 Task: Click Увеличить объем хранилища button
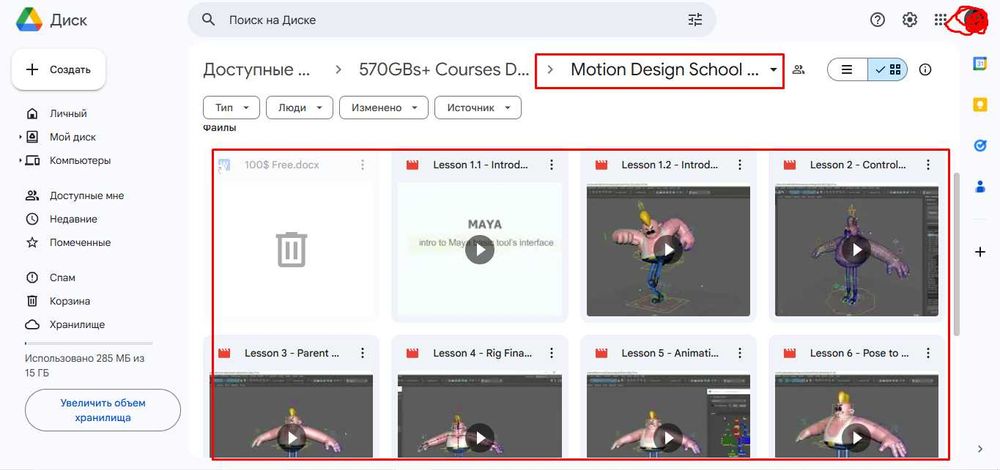tap(103, 410)
